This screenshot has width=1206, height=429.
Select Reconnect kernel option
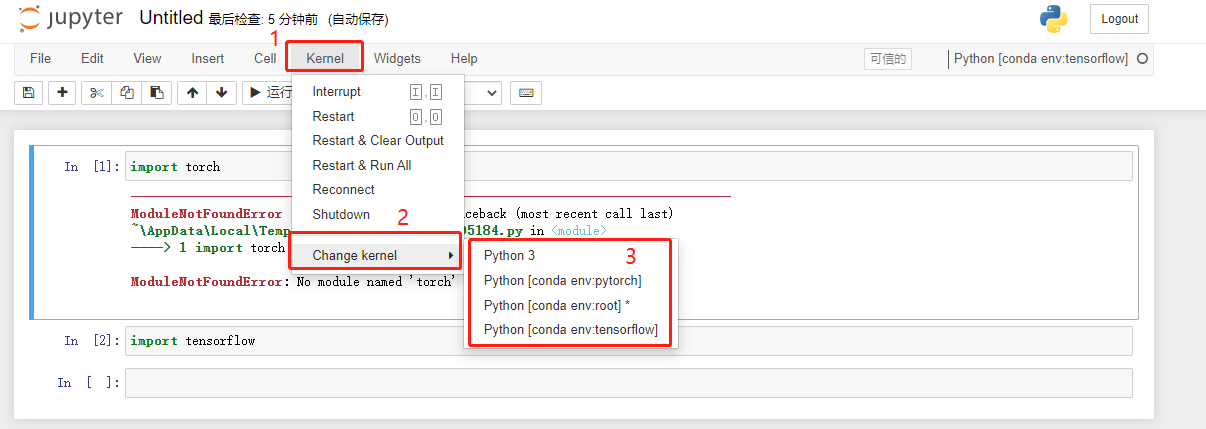[x=378, y=190]
